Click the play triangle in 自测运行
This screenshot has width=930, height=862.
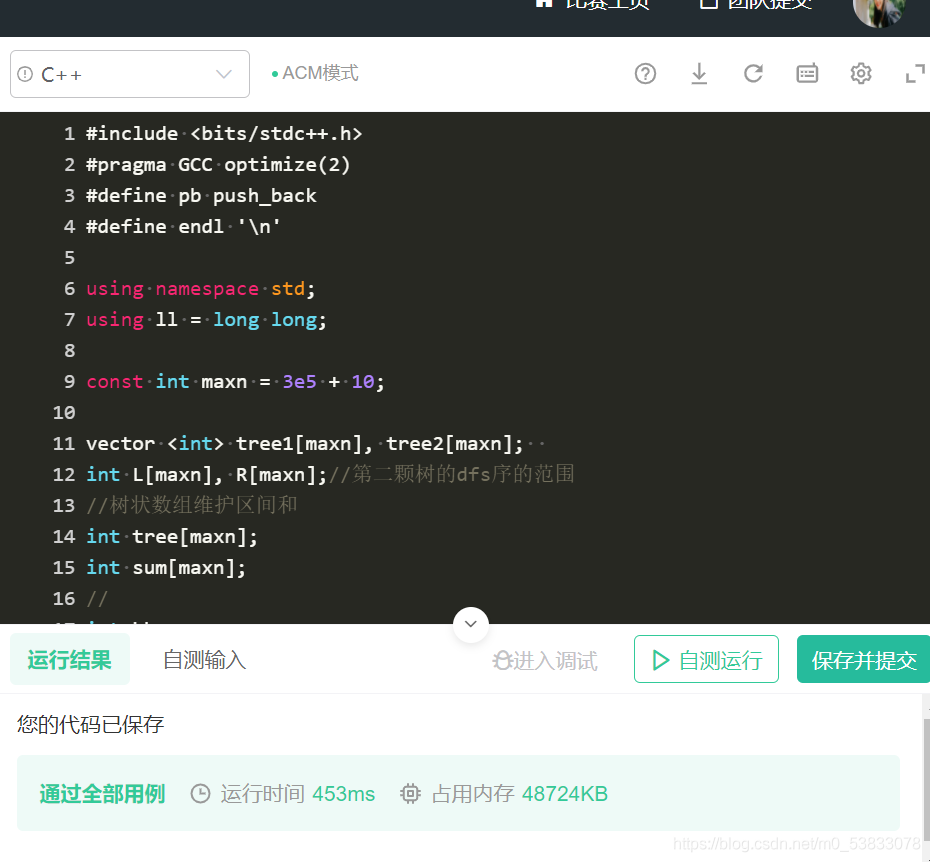pyautogui.click(x=660, y=660)
